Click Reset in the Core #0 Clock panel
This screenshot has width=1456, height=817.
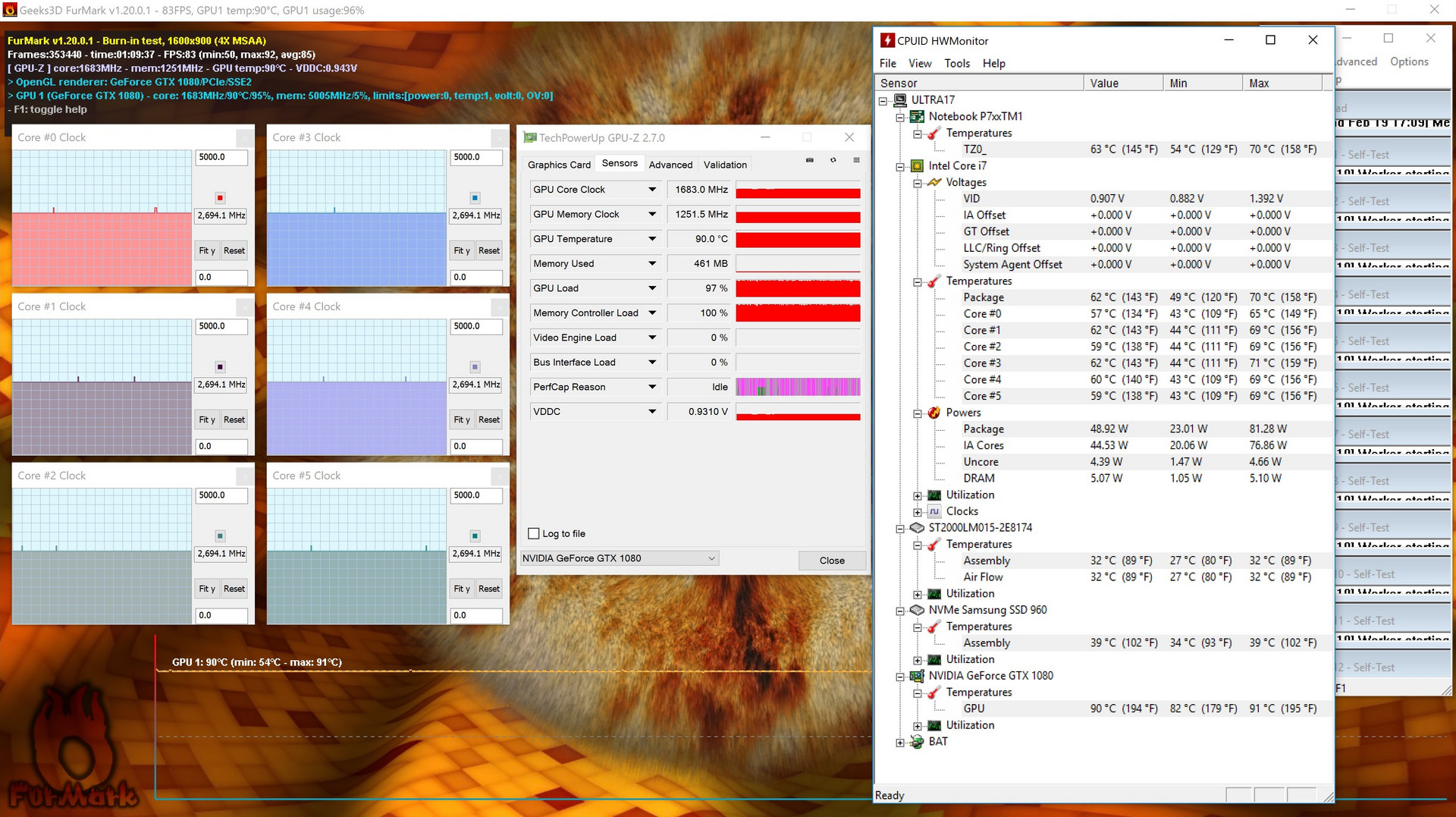(x=234, y=250)
